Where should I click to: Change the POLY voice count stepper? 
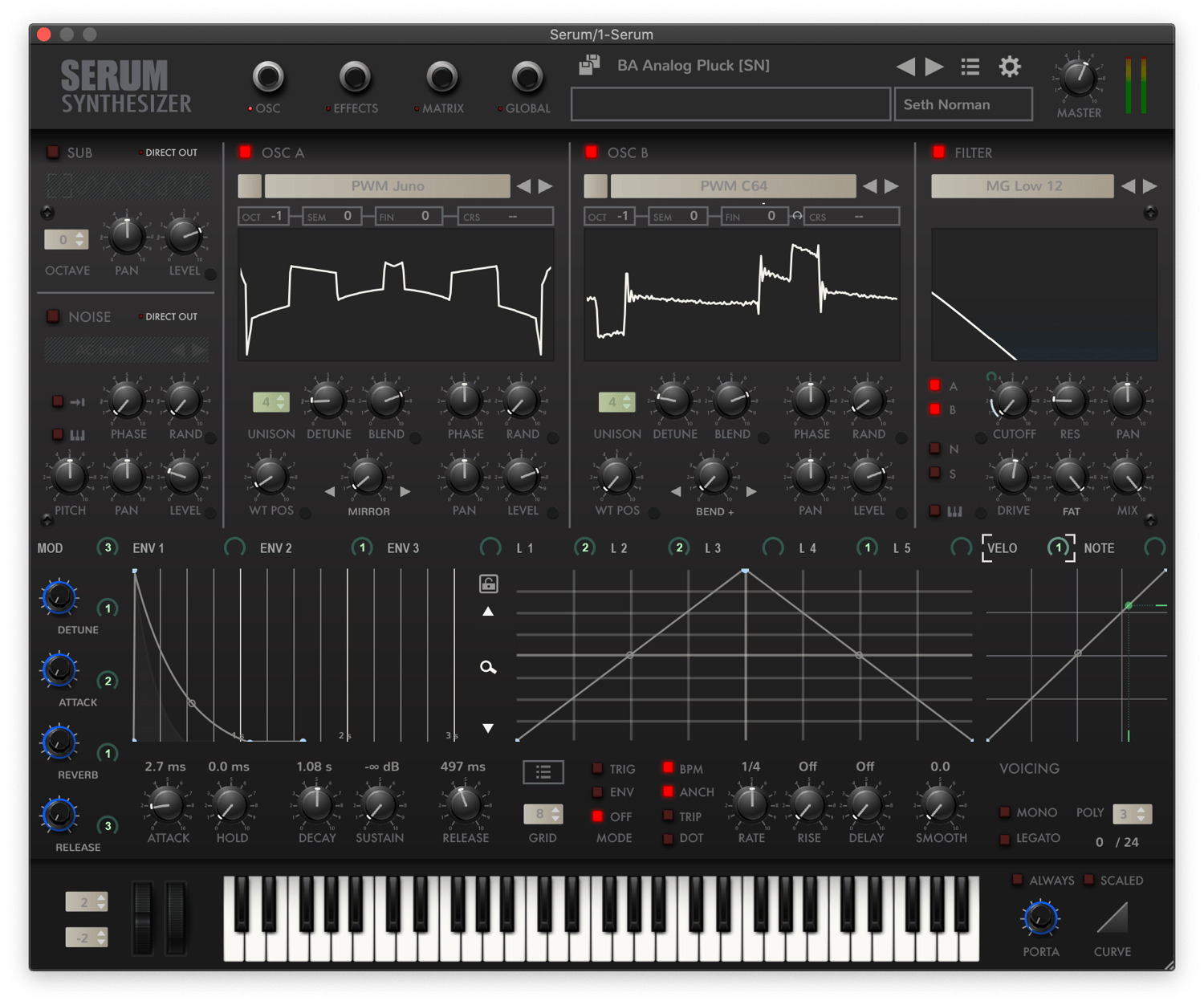(x=1133, y=814)
